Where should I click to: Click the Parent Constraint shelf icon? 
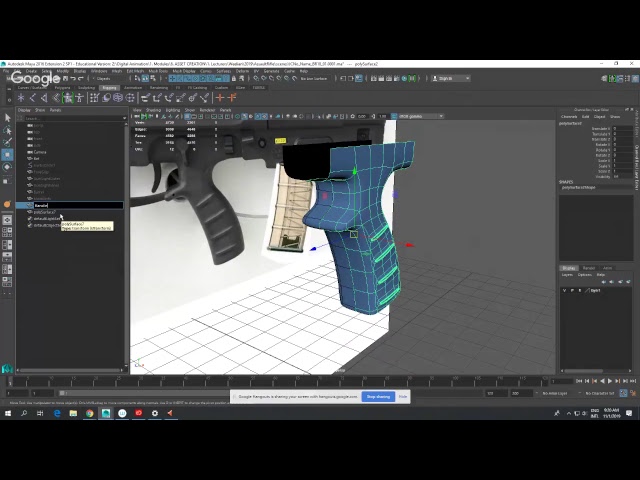pos(145,98)
